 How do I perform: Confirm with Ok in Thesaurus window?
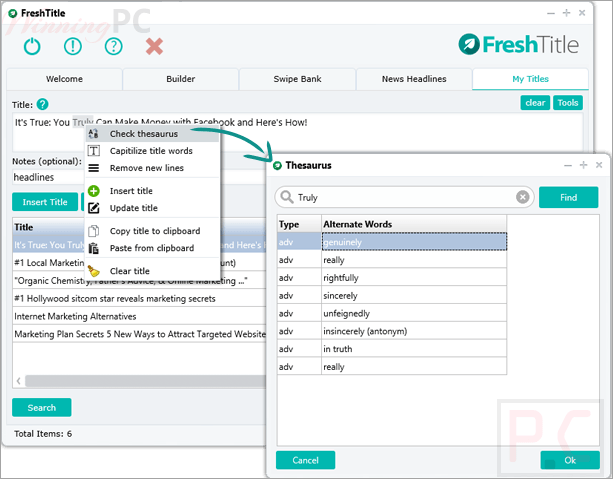click(x=570, y=460)
